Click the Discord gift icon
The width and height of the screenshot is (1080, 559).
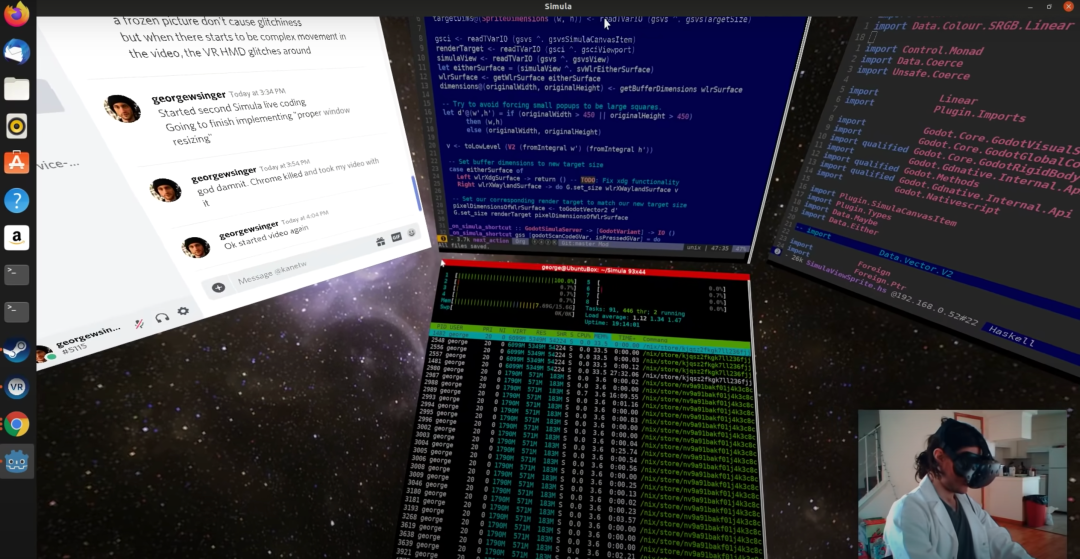pyautogui.click(x=380, y=241)
